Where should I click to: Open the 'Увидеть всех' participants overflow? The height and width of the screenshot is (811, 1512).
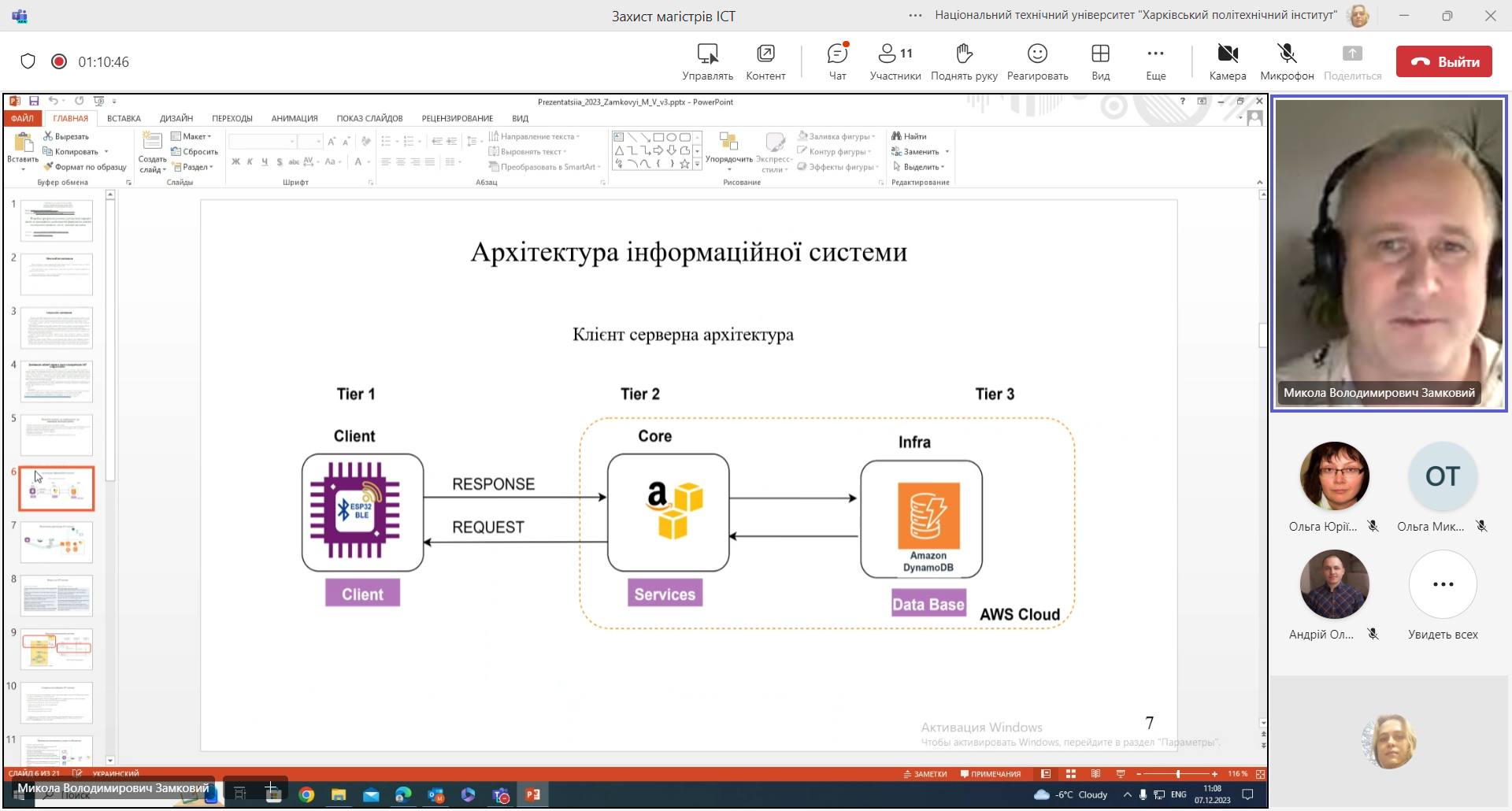point(1443,585)
